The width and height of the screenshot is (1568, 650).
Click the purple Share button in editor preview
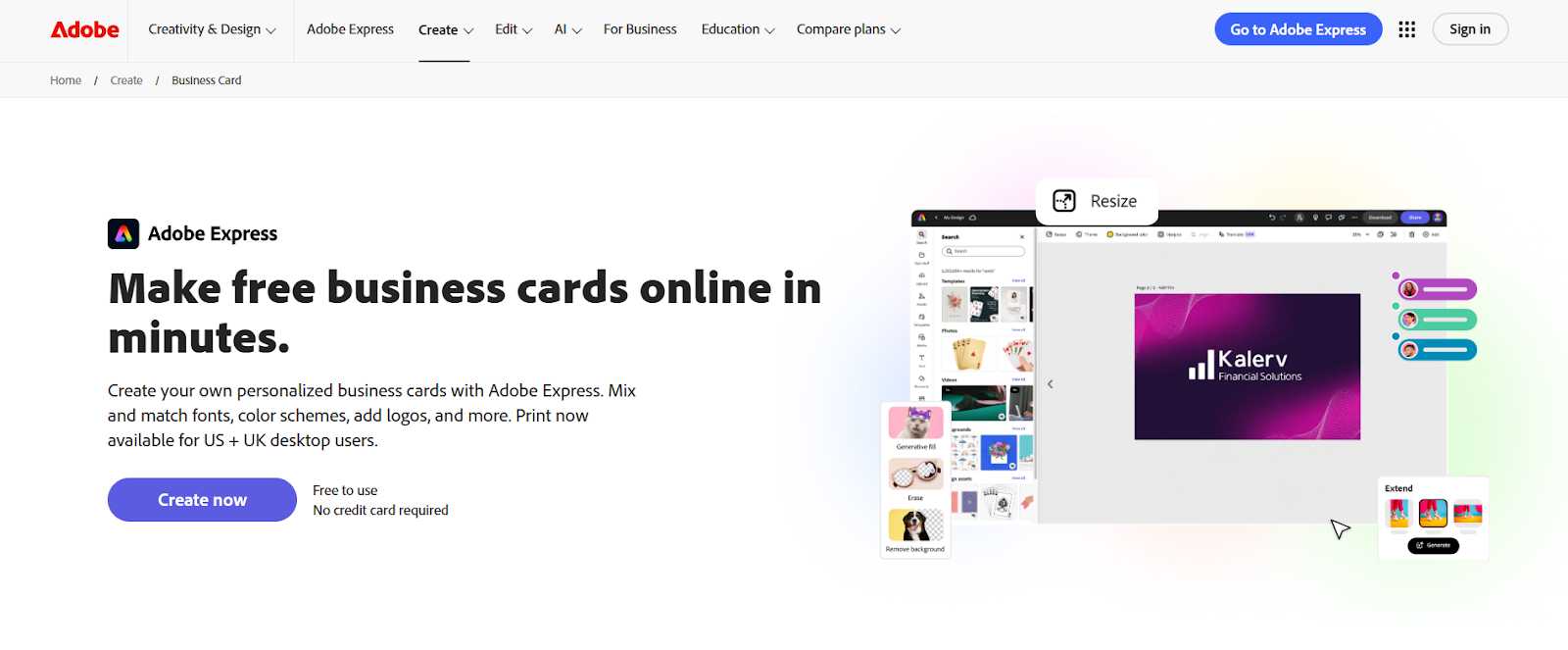tap(1414, 218)
